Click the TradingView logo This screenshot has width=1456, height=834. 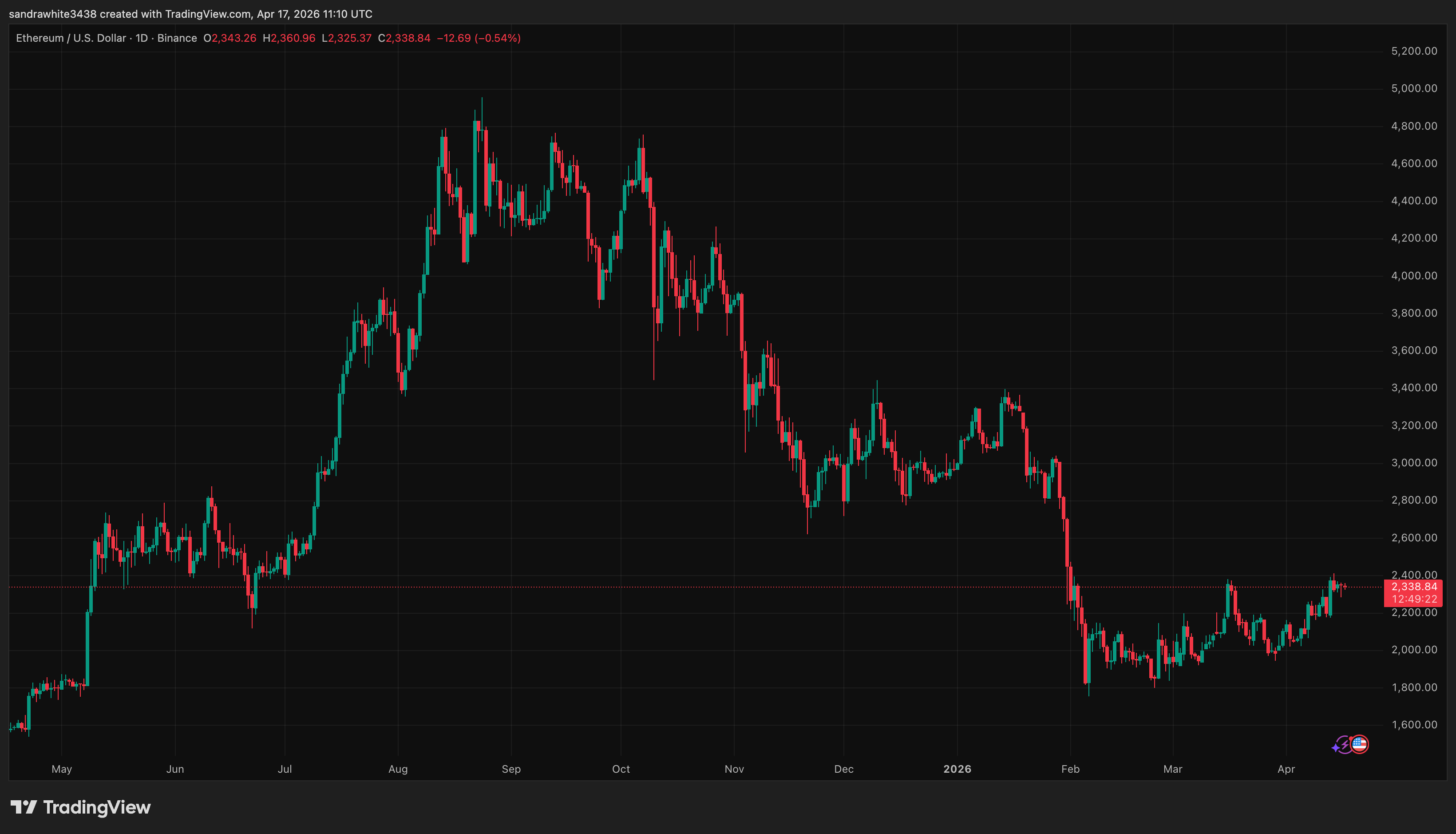80,808
